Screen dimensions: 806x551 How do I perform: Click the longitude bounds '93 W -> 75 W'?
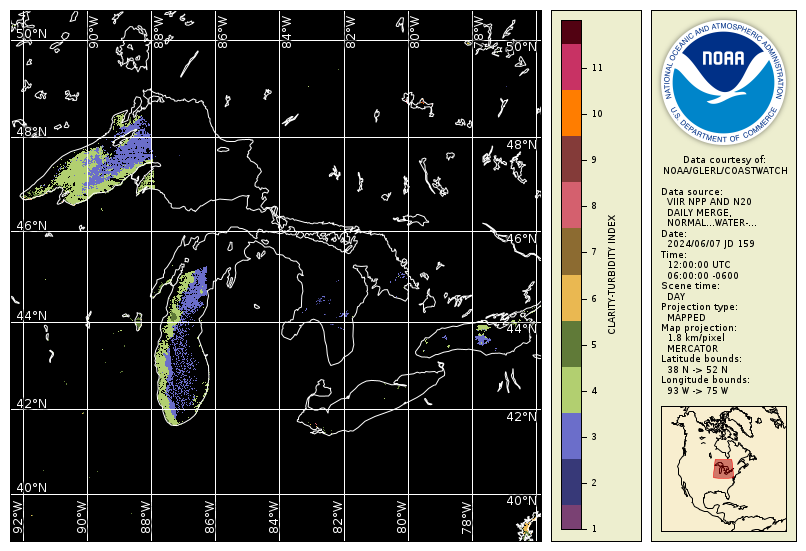click(698, 391)
